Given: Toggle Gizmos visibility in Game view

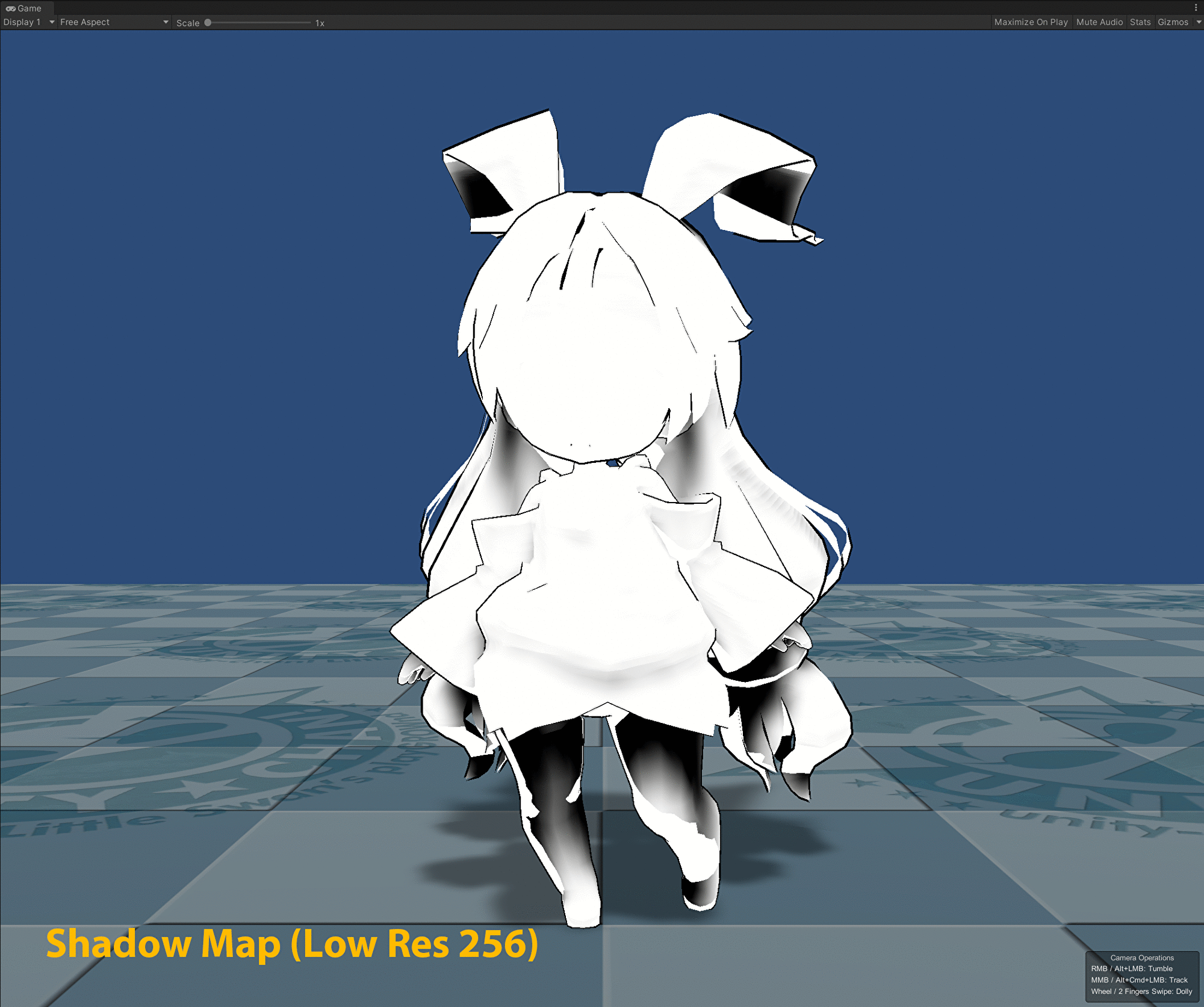Looking at the screenshot, I should pyautogui.click(x=1172, y=22).
